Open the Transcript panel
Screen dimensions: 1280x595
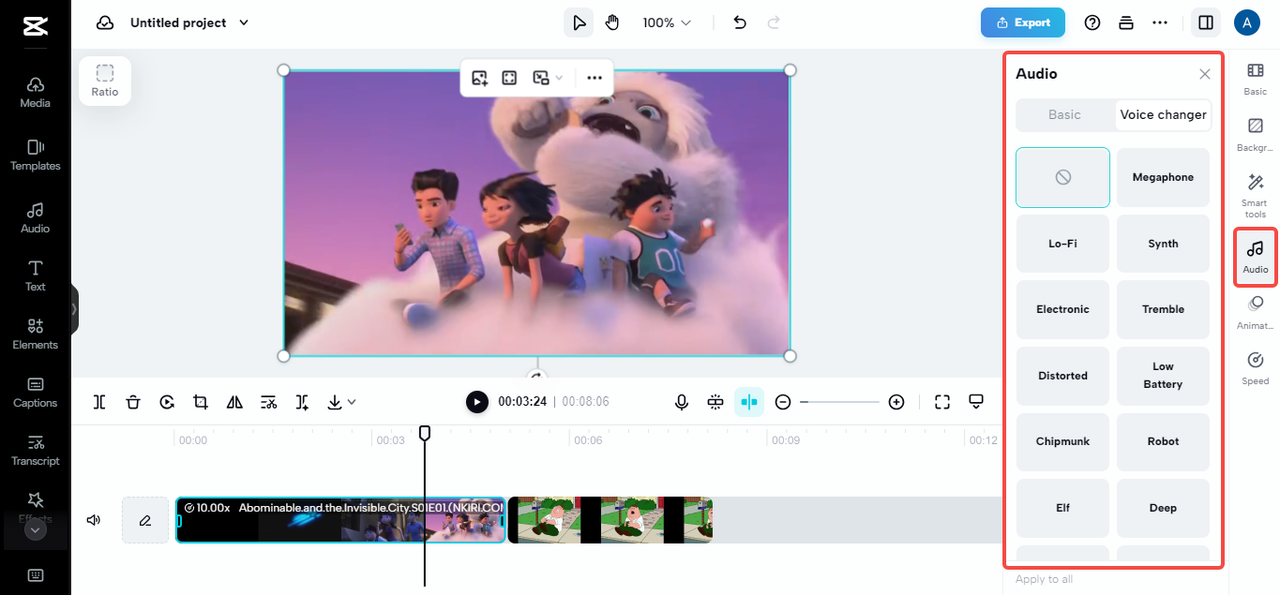35,450
